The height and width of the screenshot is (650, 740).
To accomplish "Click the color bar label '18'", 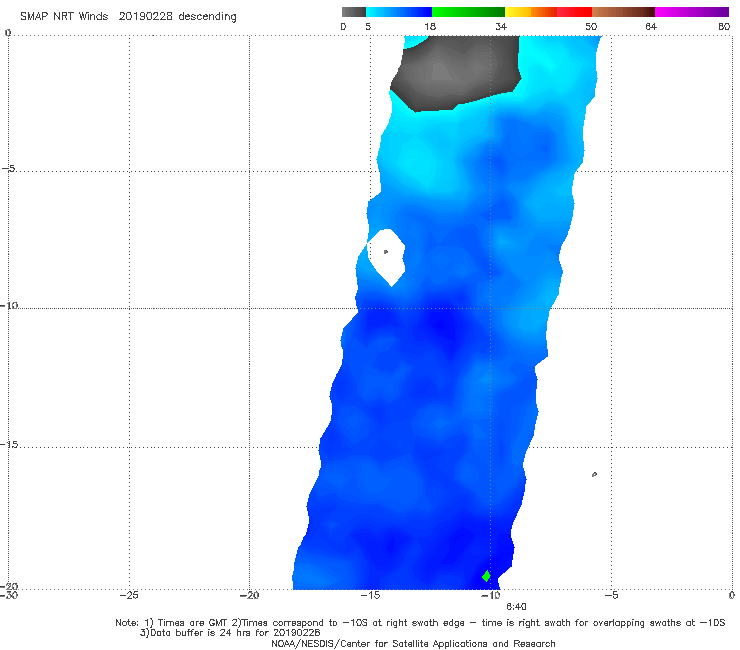I will pos(430,27).
